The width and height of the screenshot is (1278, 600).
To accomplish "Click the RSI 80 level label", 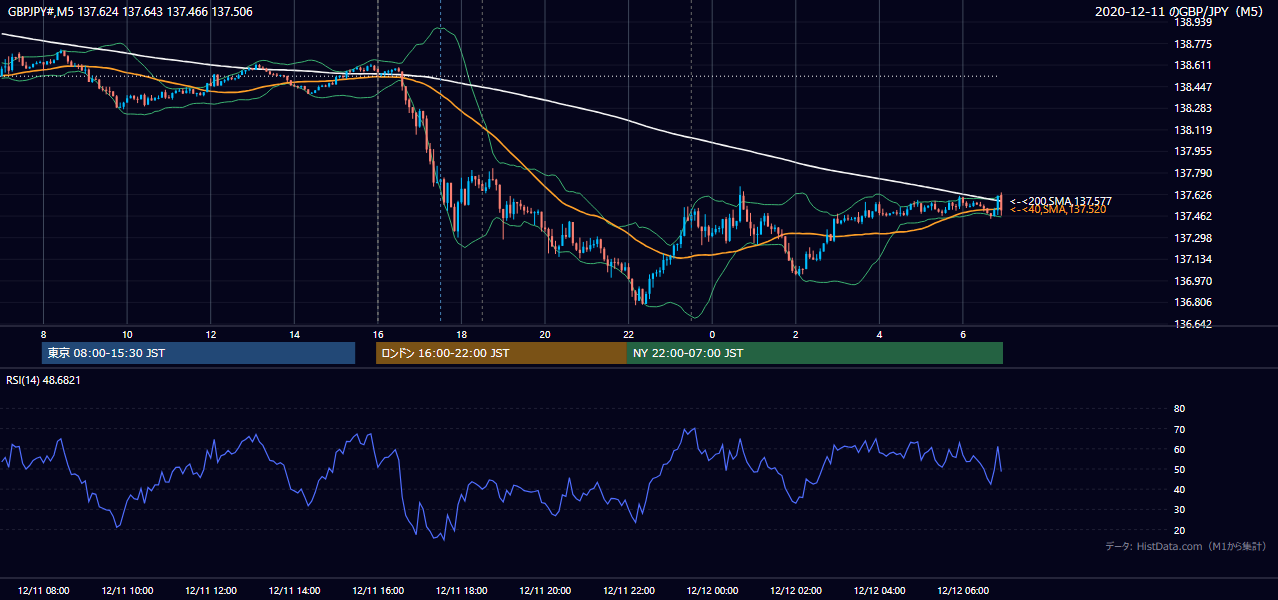I will [1179, 409].
